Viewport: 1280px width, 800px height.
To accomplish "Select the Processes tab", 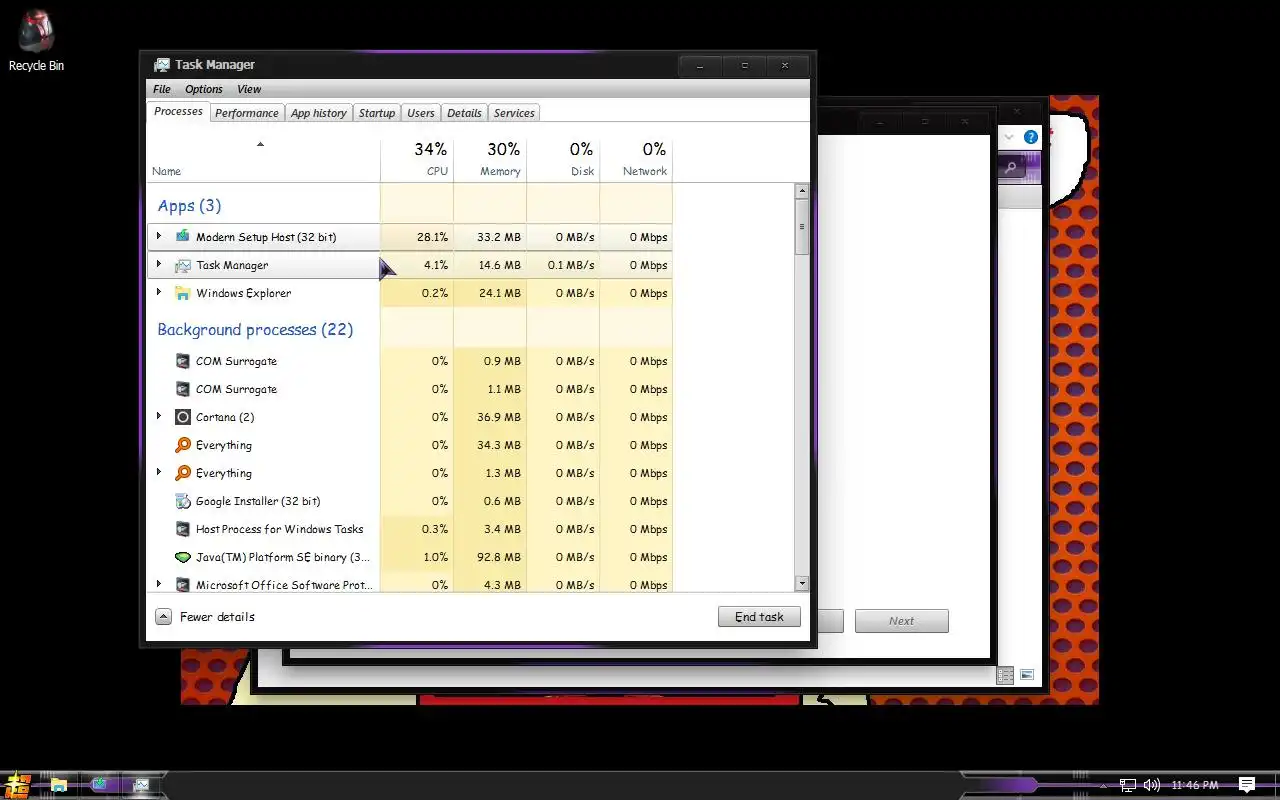I will click(178, 111).
